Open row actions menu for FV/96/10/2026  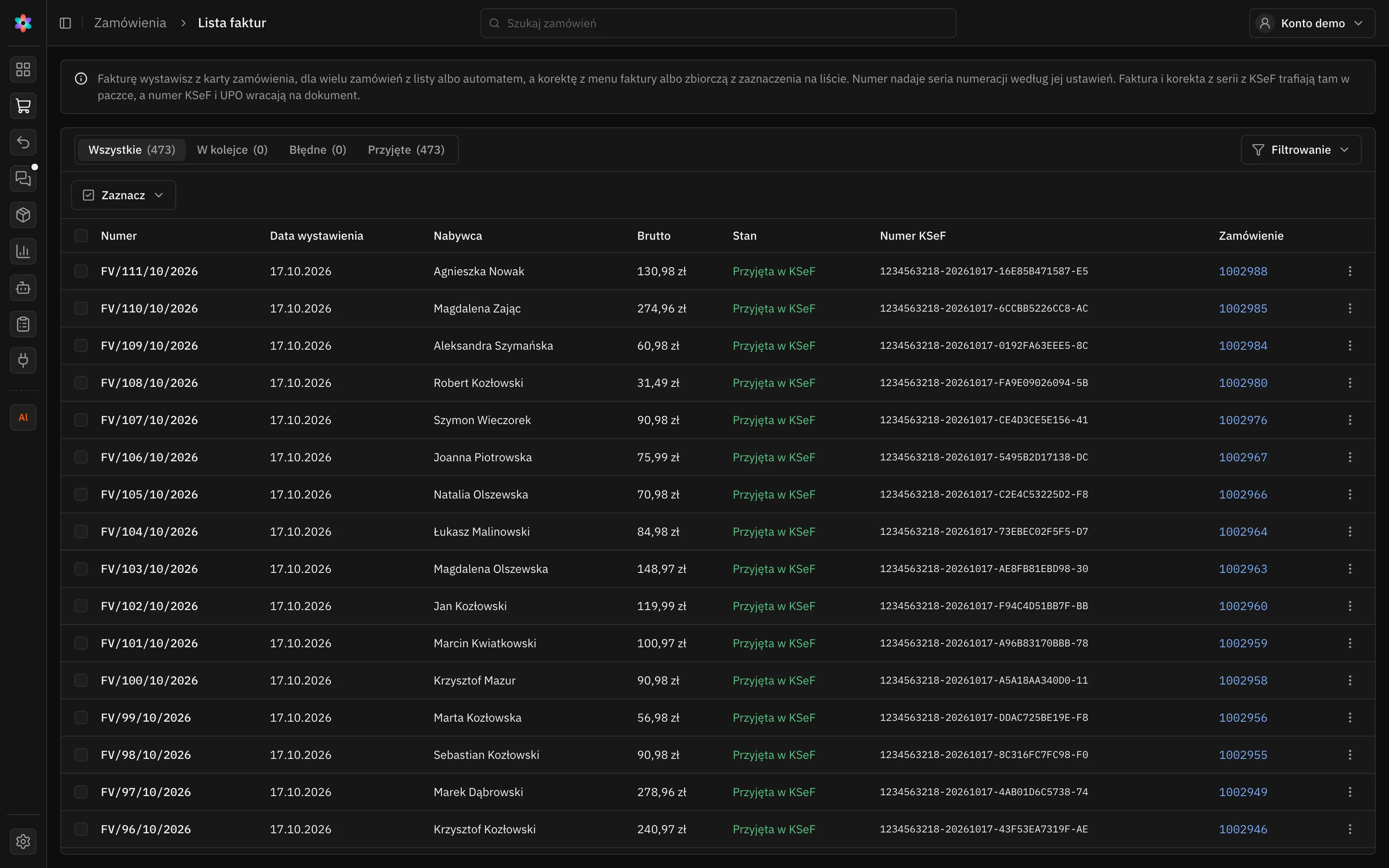click(1350, 829)
